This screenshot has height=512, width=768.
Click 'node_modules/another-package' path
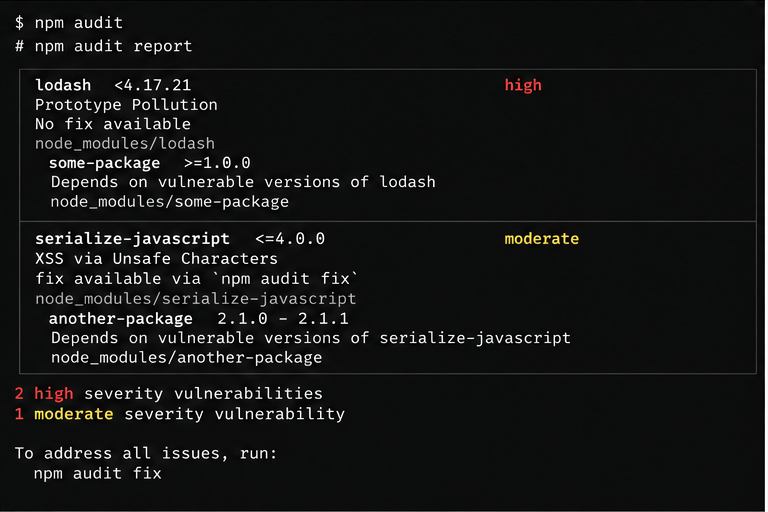pyautogui.click(x=186, y=358)
